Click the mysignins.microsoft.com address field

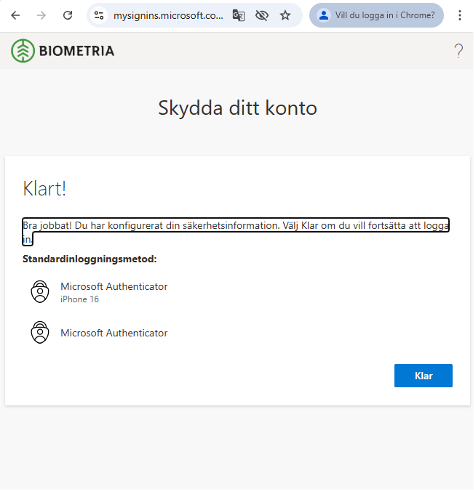coord(168,15)
